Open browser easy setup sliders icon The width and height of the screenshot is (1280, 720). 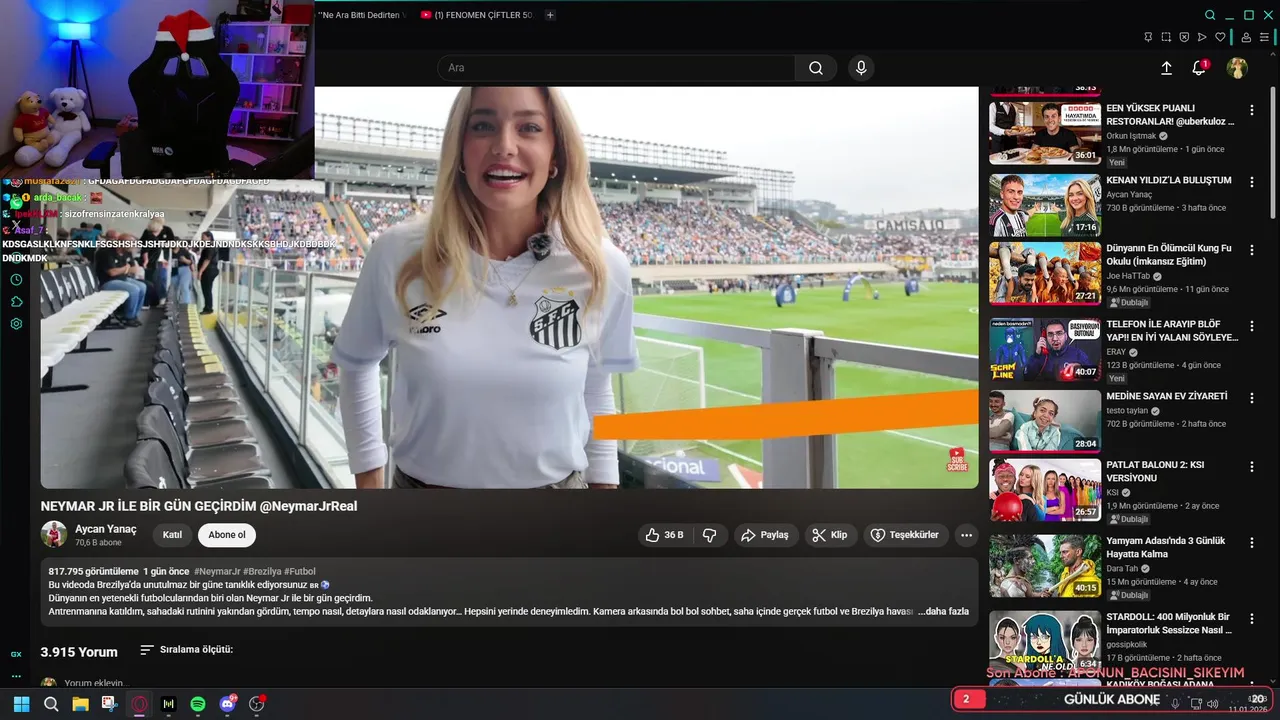[1264, 37]
